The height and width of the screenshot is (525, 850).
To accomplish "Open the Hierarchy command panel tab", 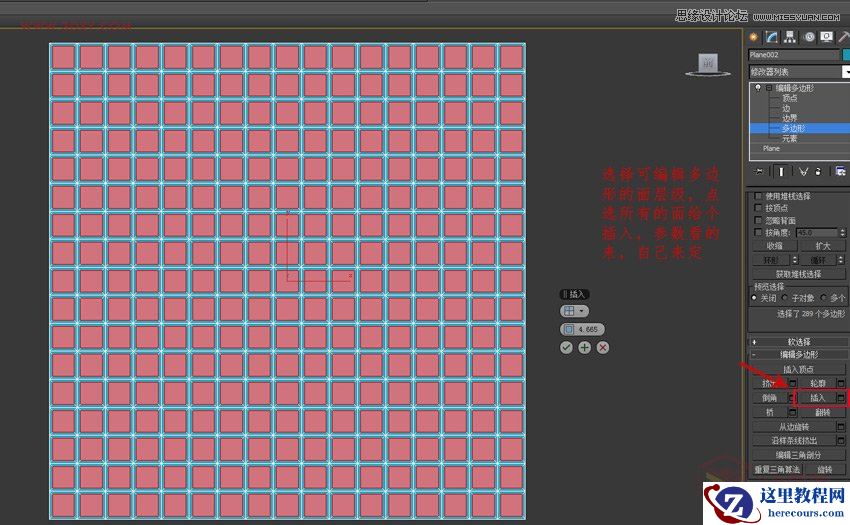I will pyautogui.click(x=790, y=37).
